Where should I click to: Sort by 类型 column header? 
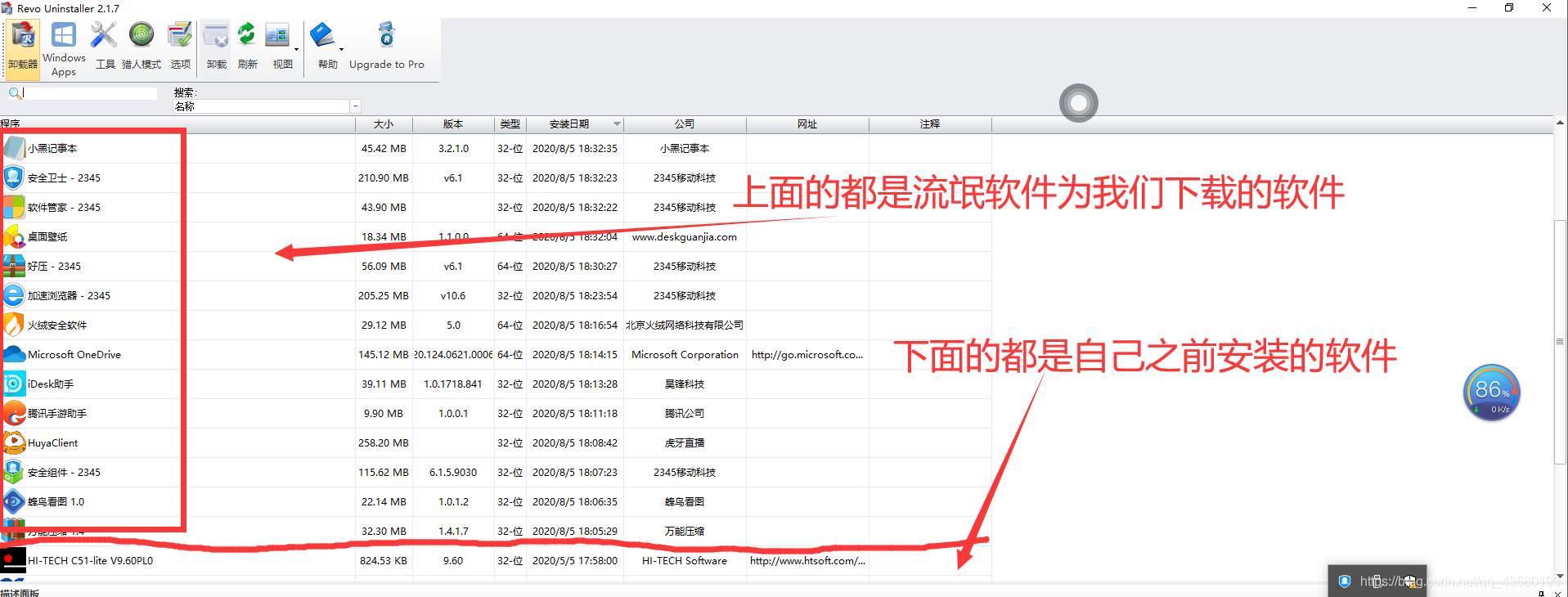(510, 124)
